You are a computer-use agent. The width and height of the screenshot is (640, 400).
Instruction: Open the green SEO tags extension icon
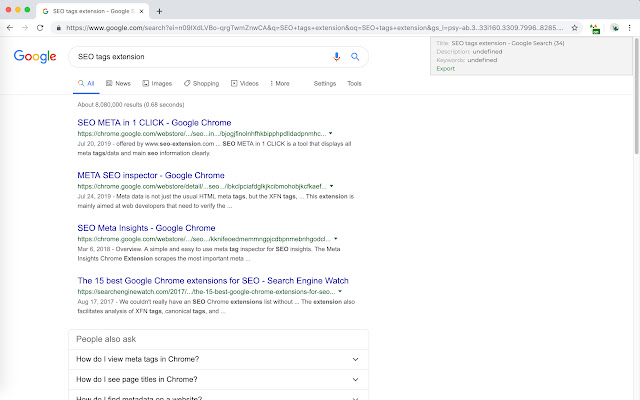click(595, 29)
